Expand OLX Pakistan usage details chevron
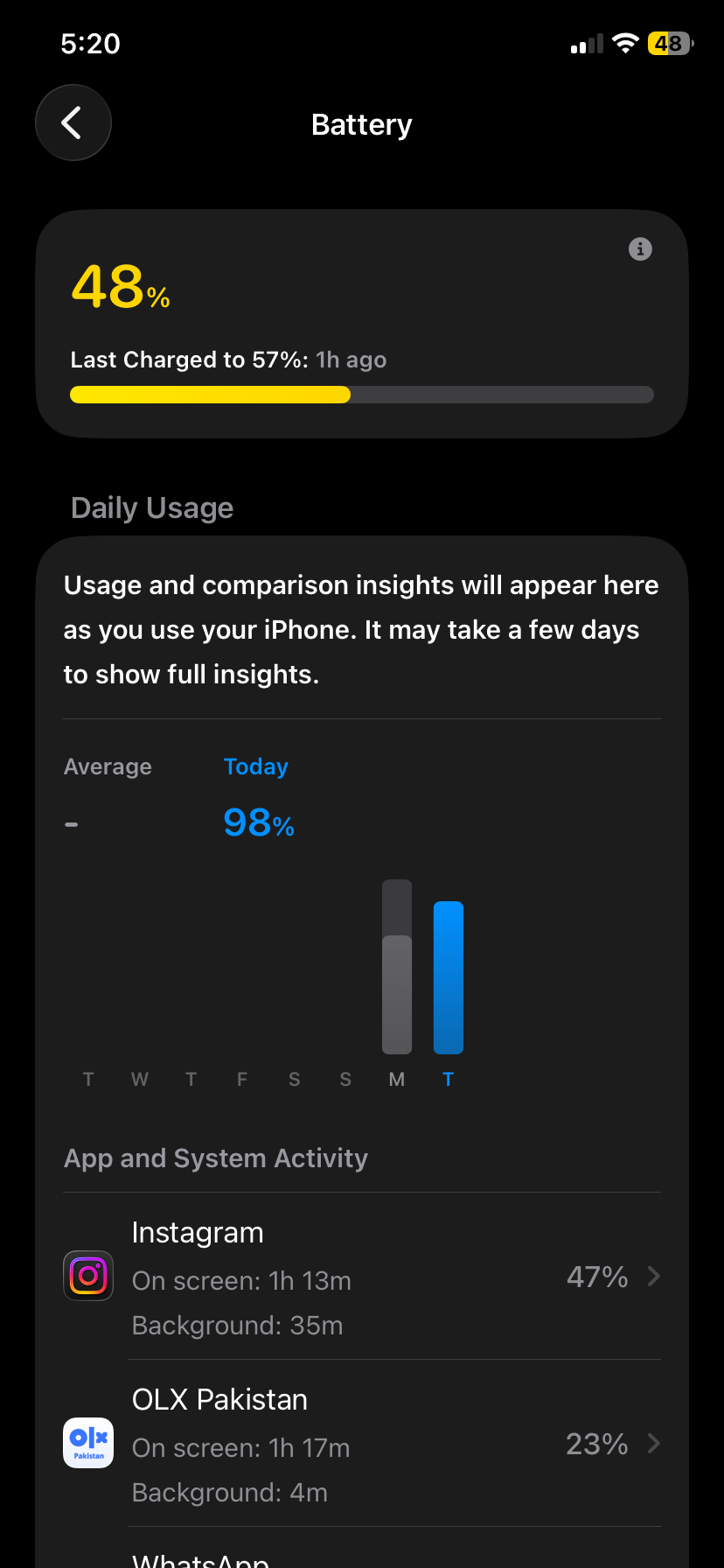 point(653,1443)
